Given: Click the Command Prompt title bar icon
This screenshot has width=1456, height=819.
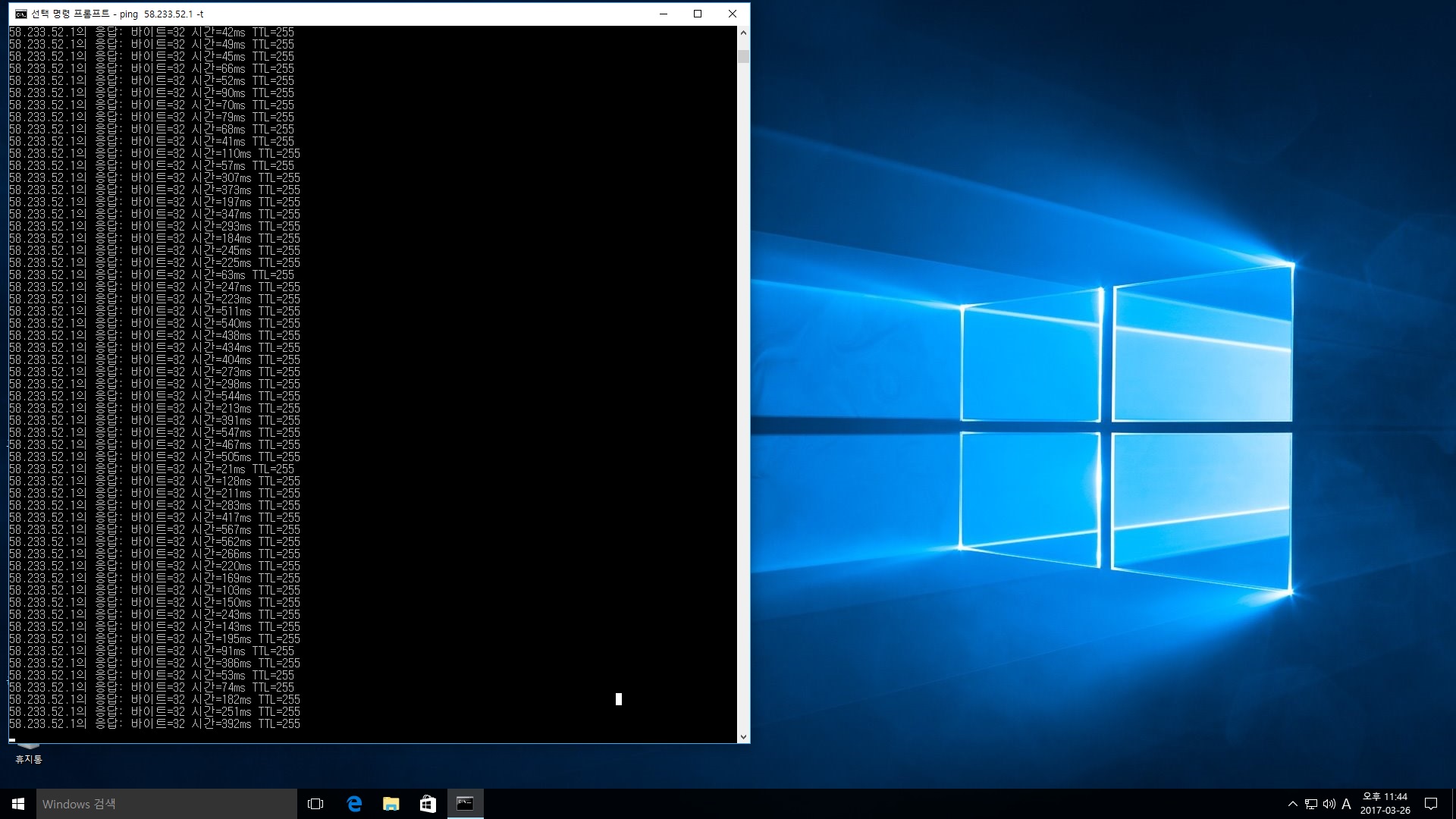Looking at the screenshot, I should [20, 14].
